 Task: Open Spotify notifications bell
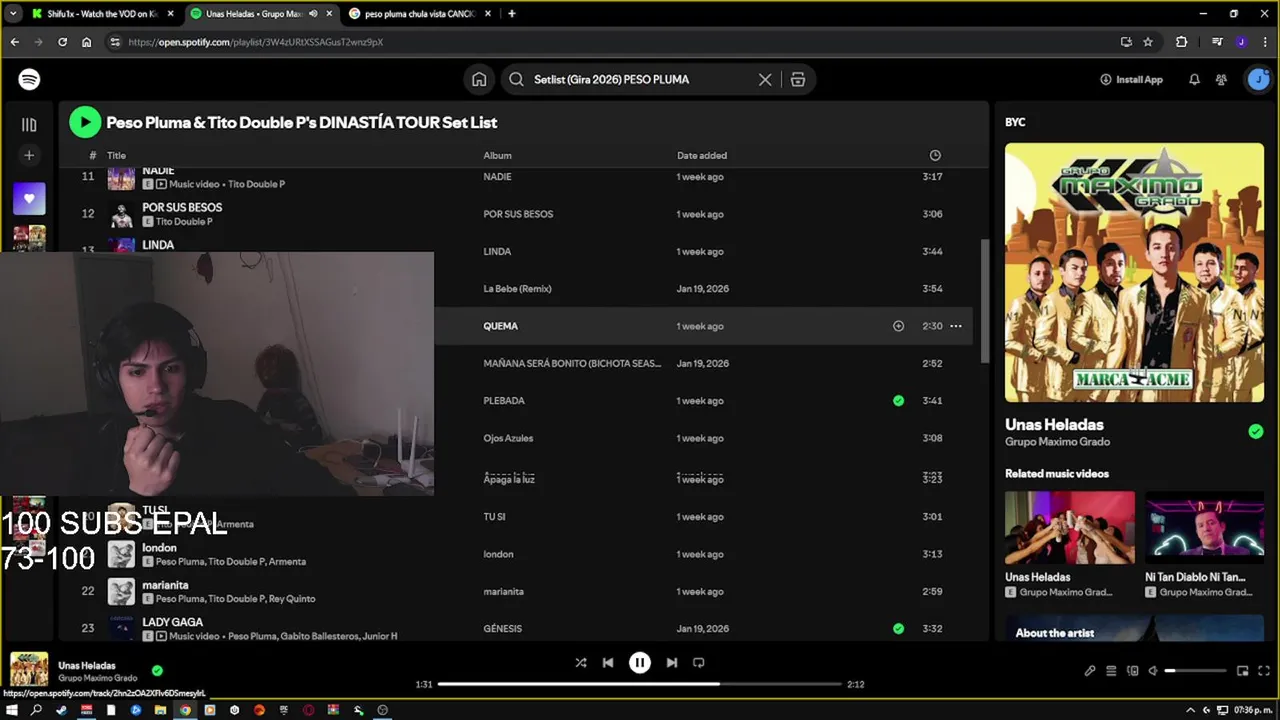1194,79
